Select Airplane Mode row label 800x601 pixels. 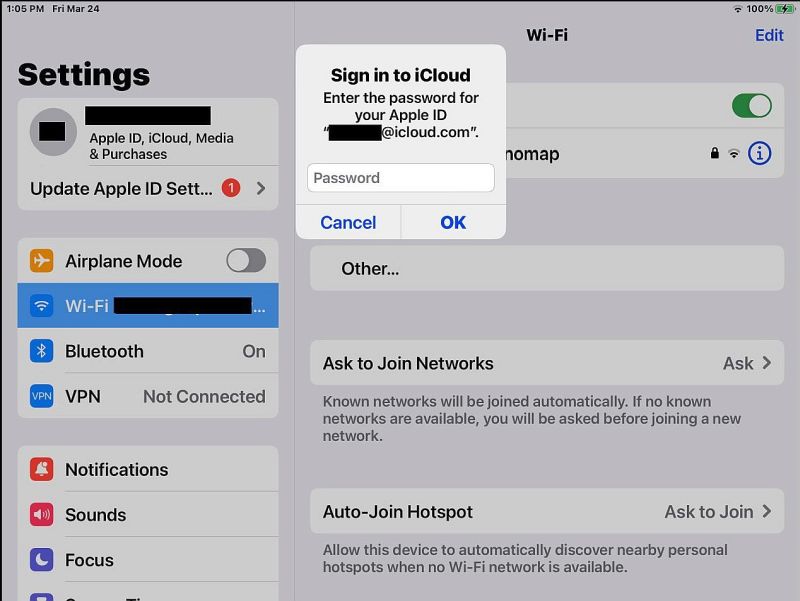tap(123, 261)
